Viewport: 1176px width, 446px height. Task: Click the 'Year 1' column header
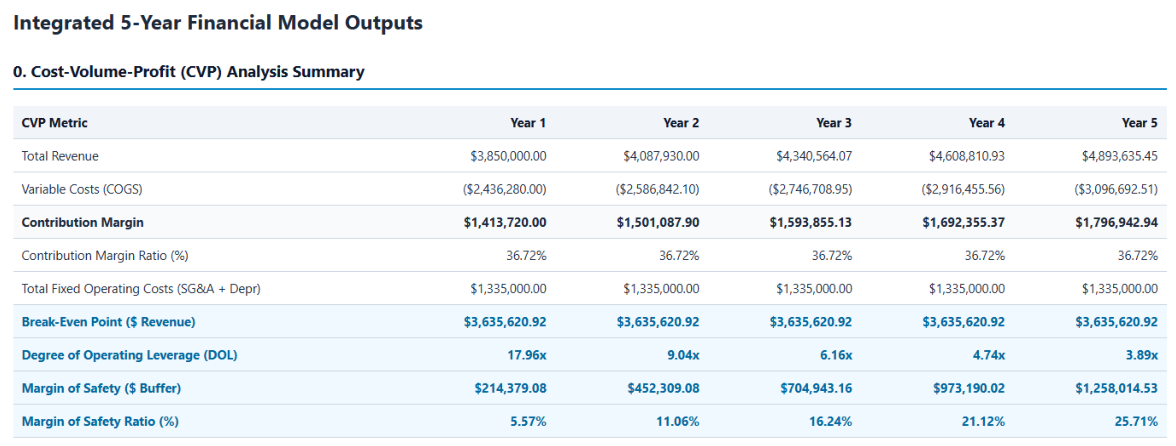pyautogui.click(x=528, y=123)
